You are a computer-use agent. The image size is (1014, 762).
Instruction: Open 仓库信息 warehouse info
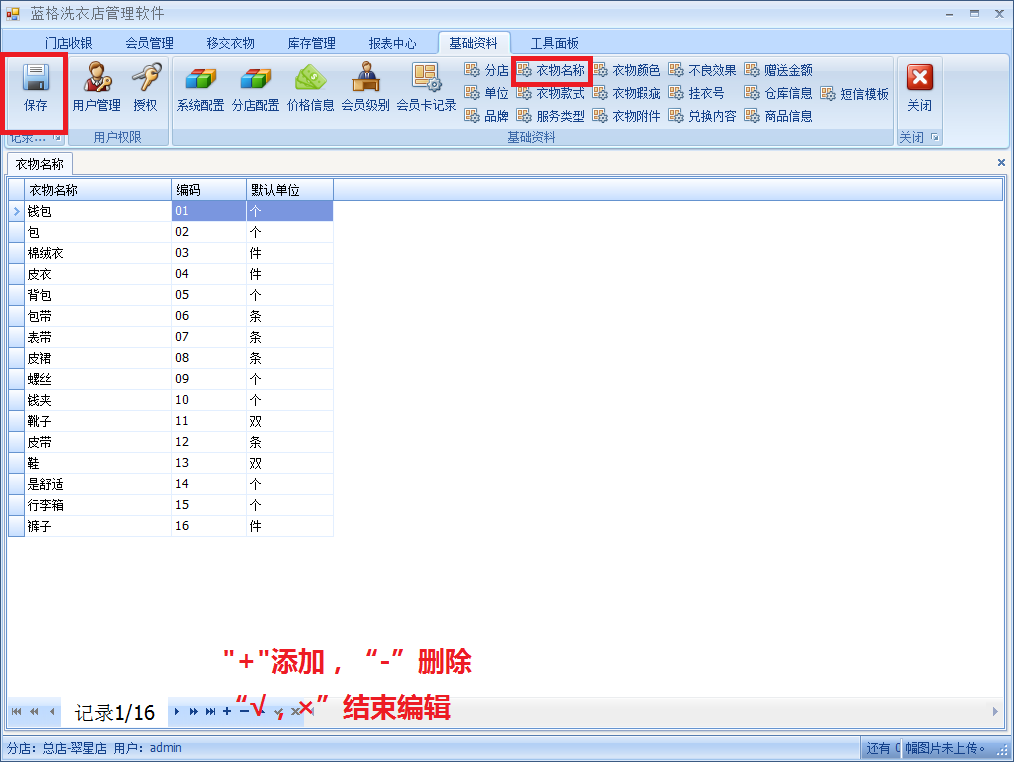[x=779, y=93]
